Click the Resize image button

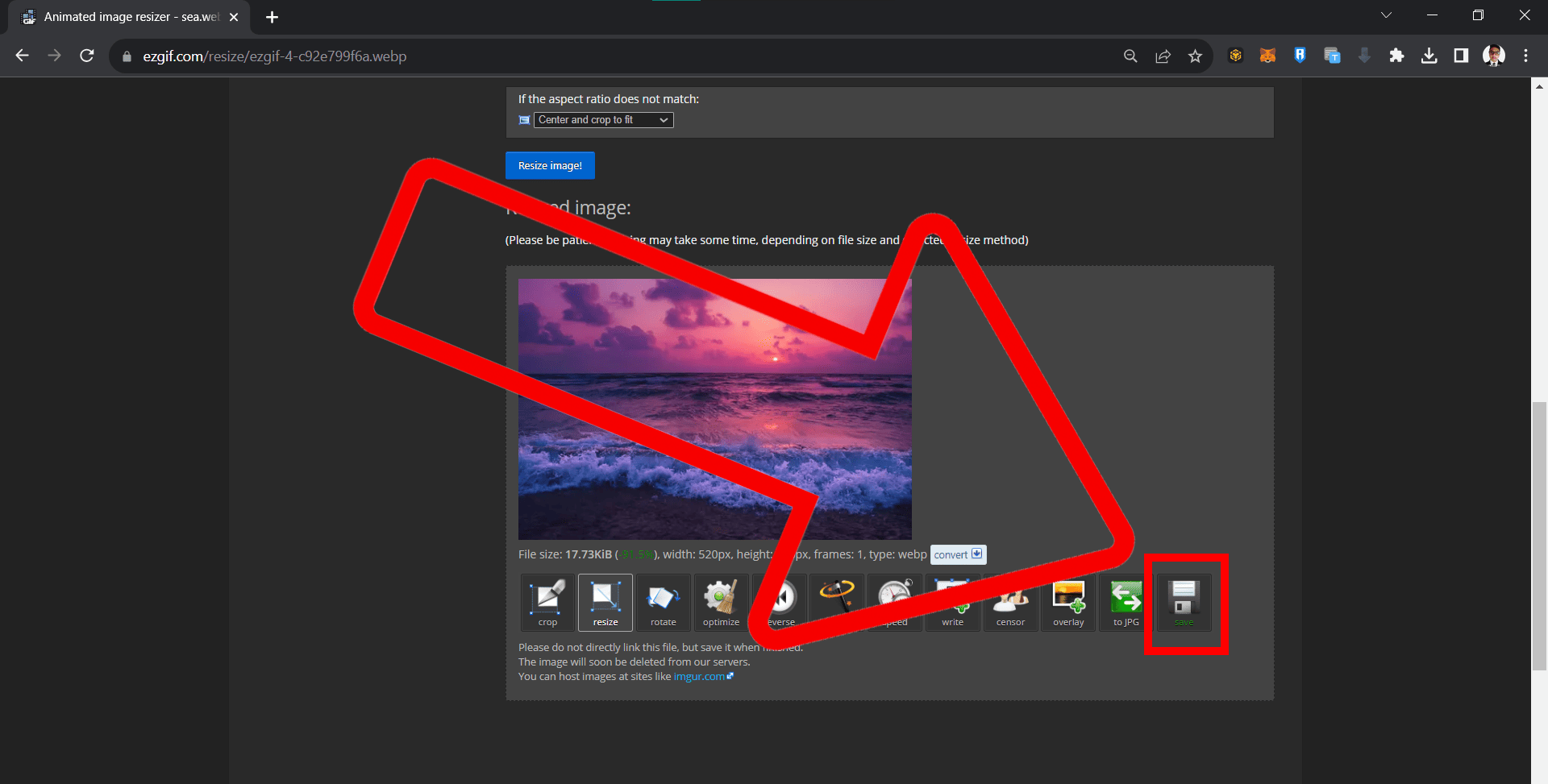coord(550,165)
